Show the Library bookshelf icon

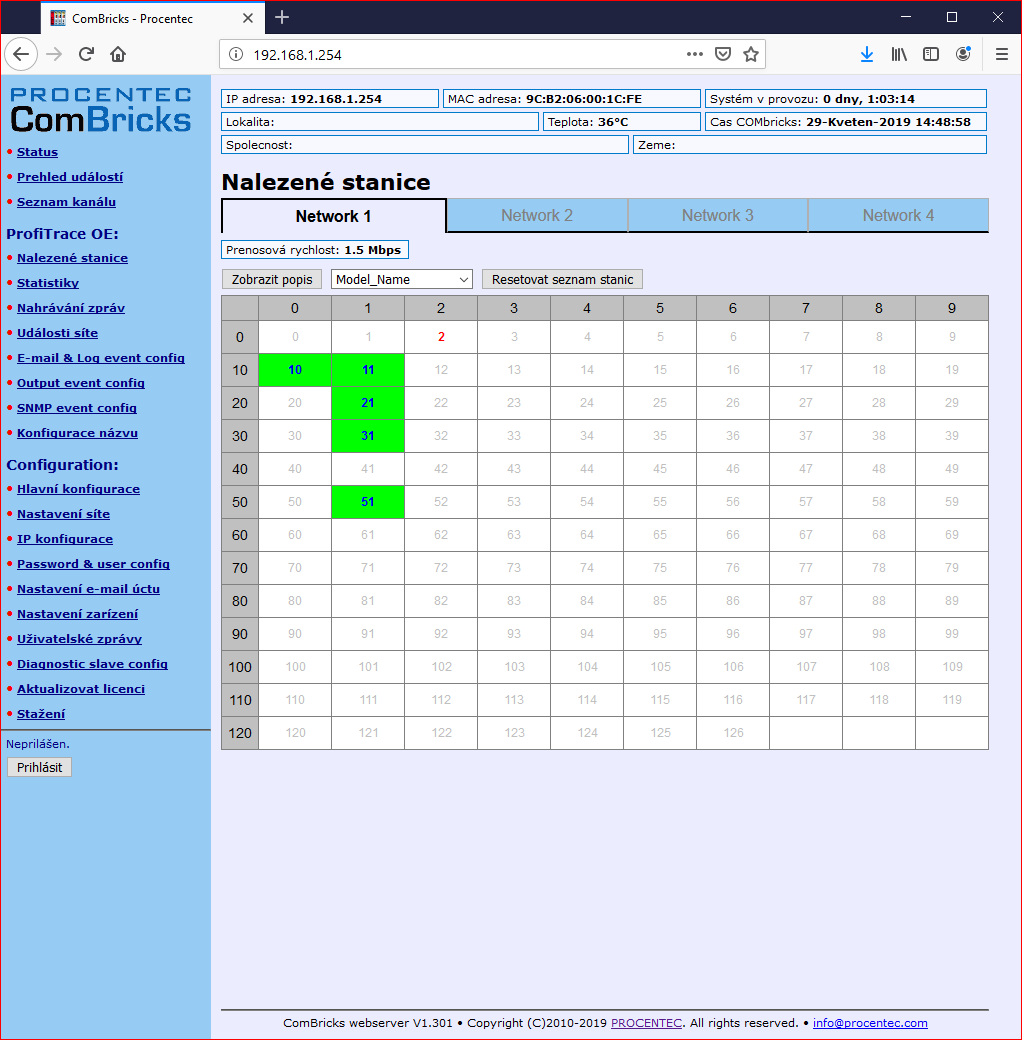click(899, 54)
